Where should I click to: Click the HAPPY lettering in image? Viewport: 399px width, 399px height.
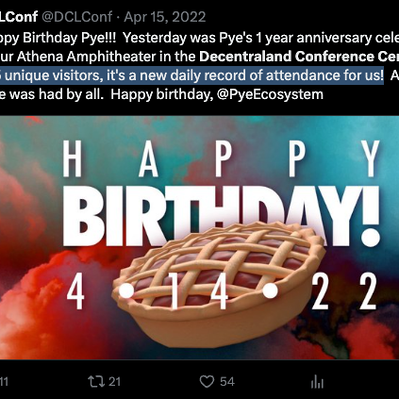coord(221,159)
